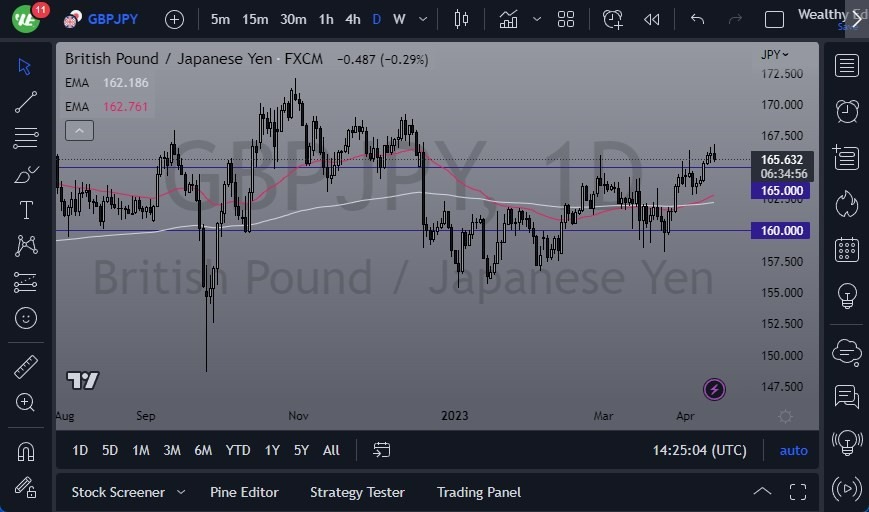Open chart settings gear icon
Screen dimensions: 869x512
click(x=785, y=417)
